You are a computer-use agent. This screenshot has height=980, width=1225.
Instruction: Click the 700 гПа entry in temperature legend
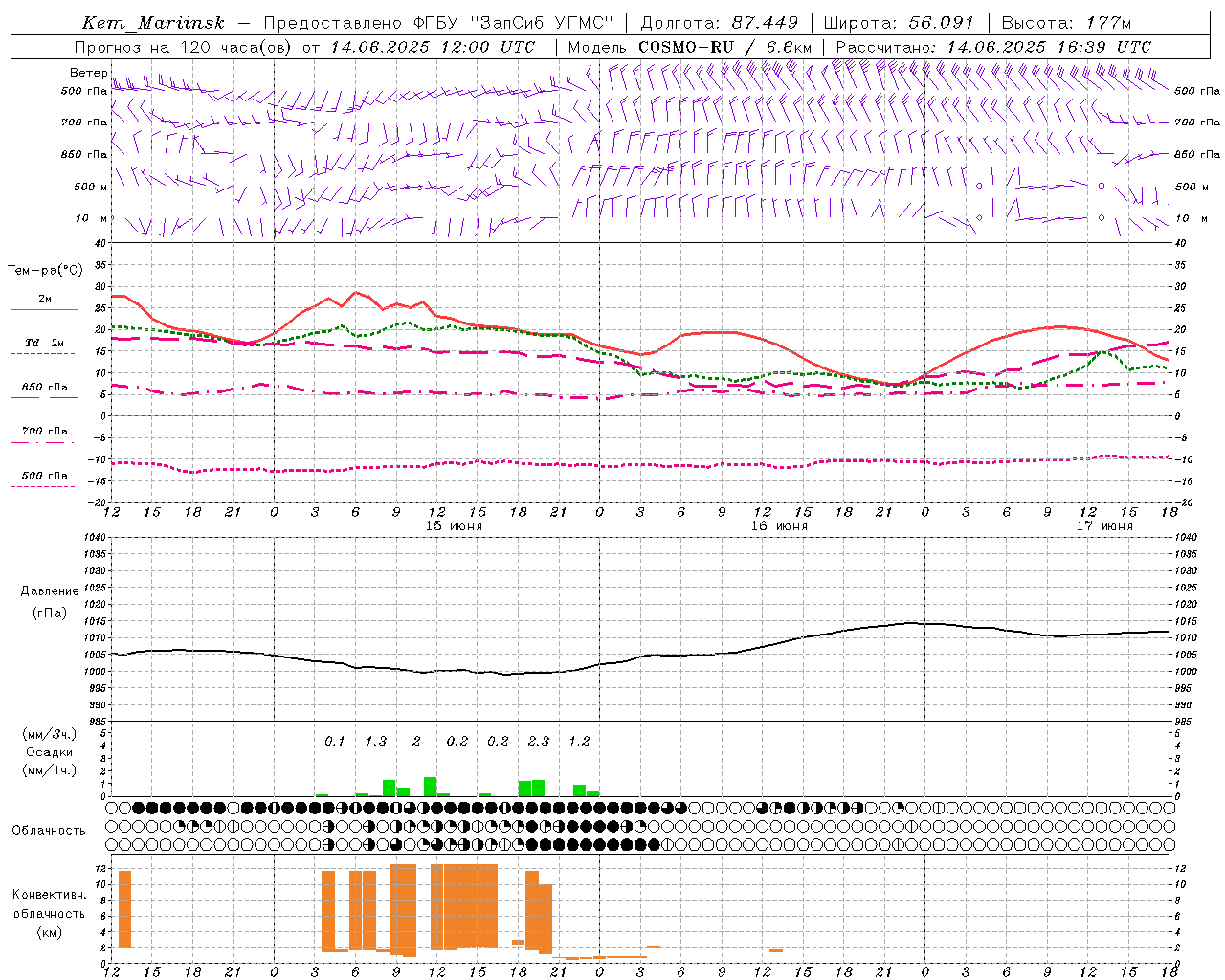click(x=44, y=432)
